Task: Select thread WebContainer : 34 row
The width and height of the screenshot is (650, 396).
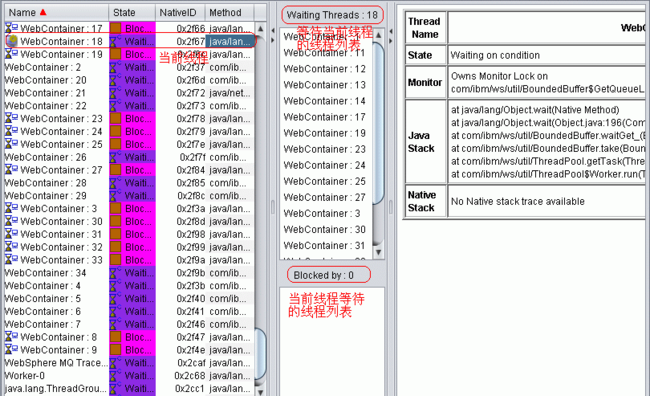Action: (129, 272)
